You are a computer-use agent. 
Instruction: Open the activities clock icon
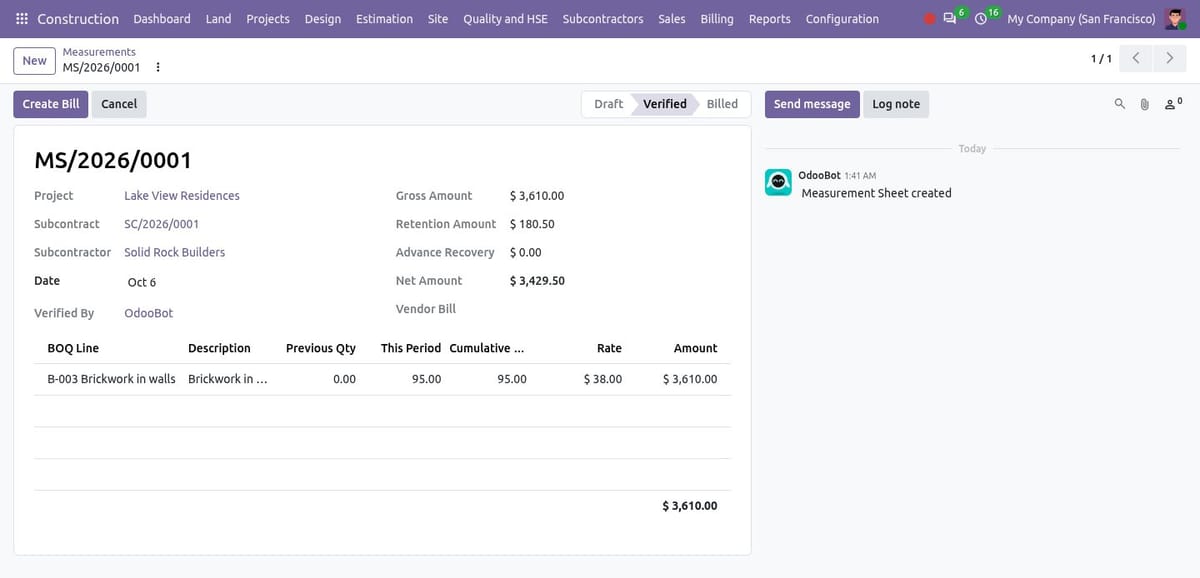click(x=981, y=19)
